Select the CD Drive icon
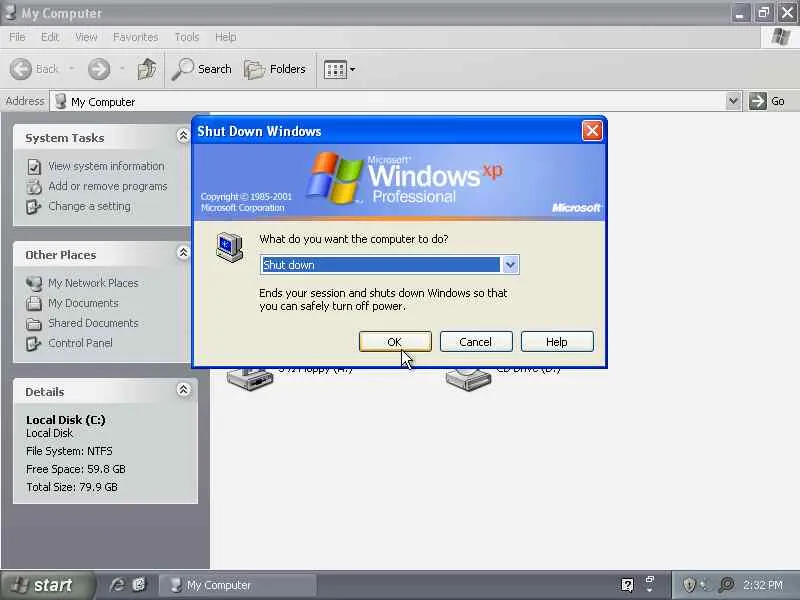 [x=468, y=379]
